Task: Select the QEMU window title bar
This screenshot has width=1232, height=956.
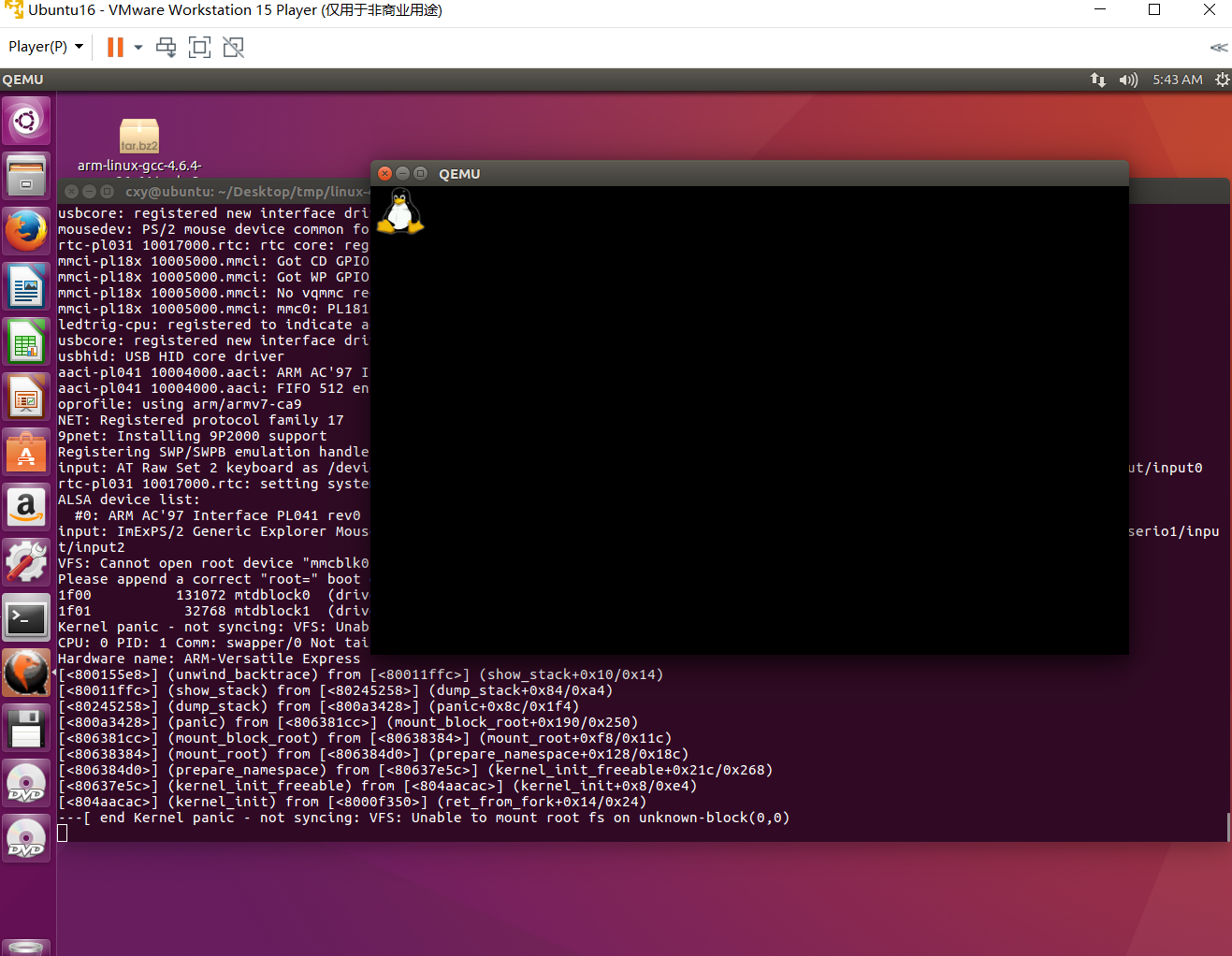Action: coord(750,173)
